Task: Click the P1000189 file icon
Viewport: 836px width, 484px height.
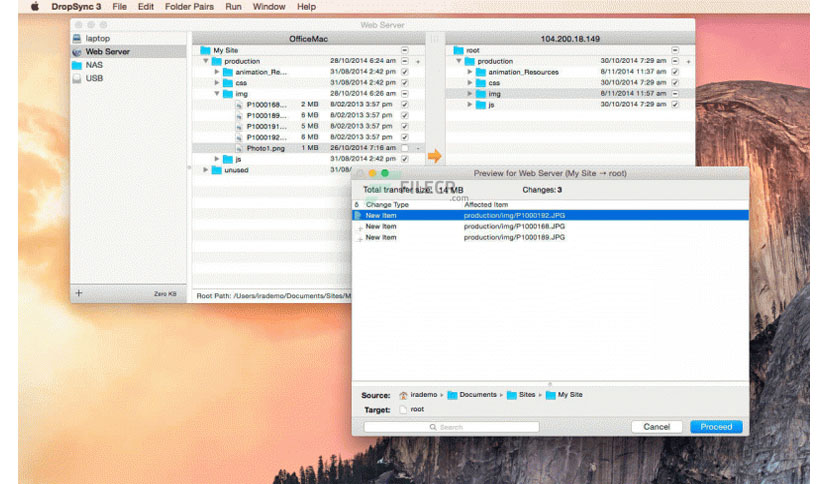Action: pyautogui.click(x=239, y=116)
